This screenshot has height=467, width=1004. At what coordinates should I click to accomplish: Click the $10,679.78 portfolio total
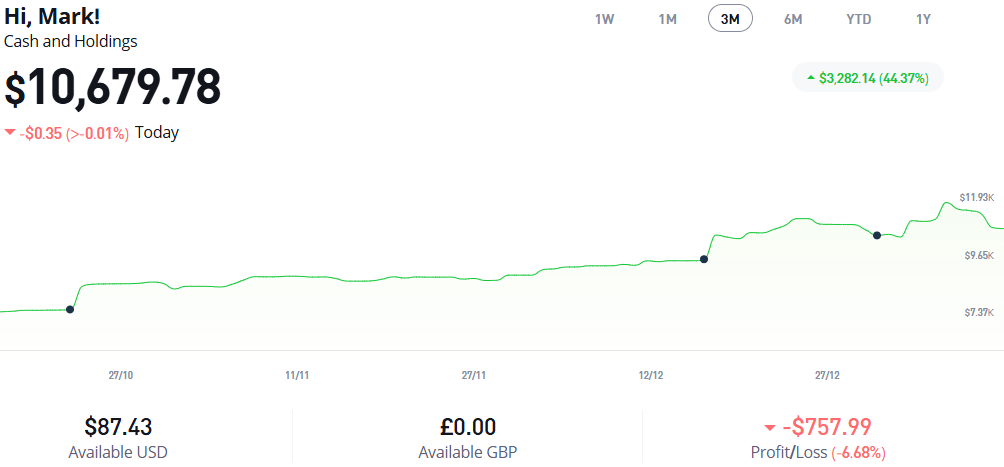pyautogui.click(x=113, y=88)
